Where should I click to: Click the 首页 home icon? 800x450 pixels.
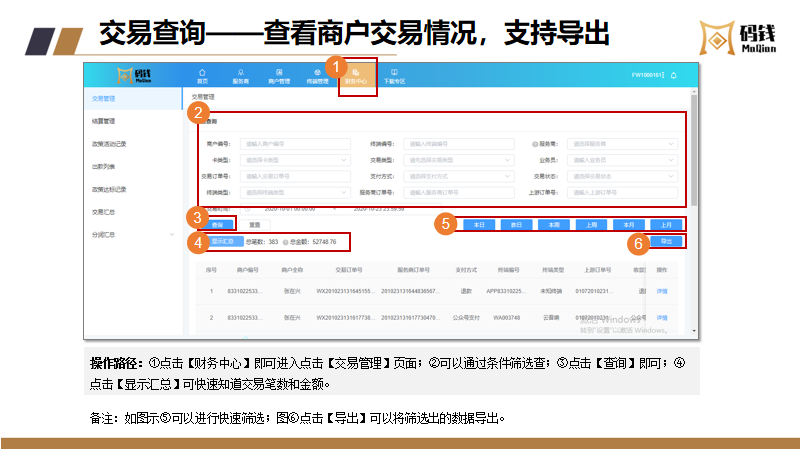pos(203,75)
